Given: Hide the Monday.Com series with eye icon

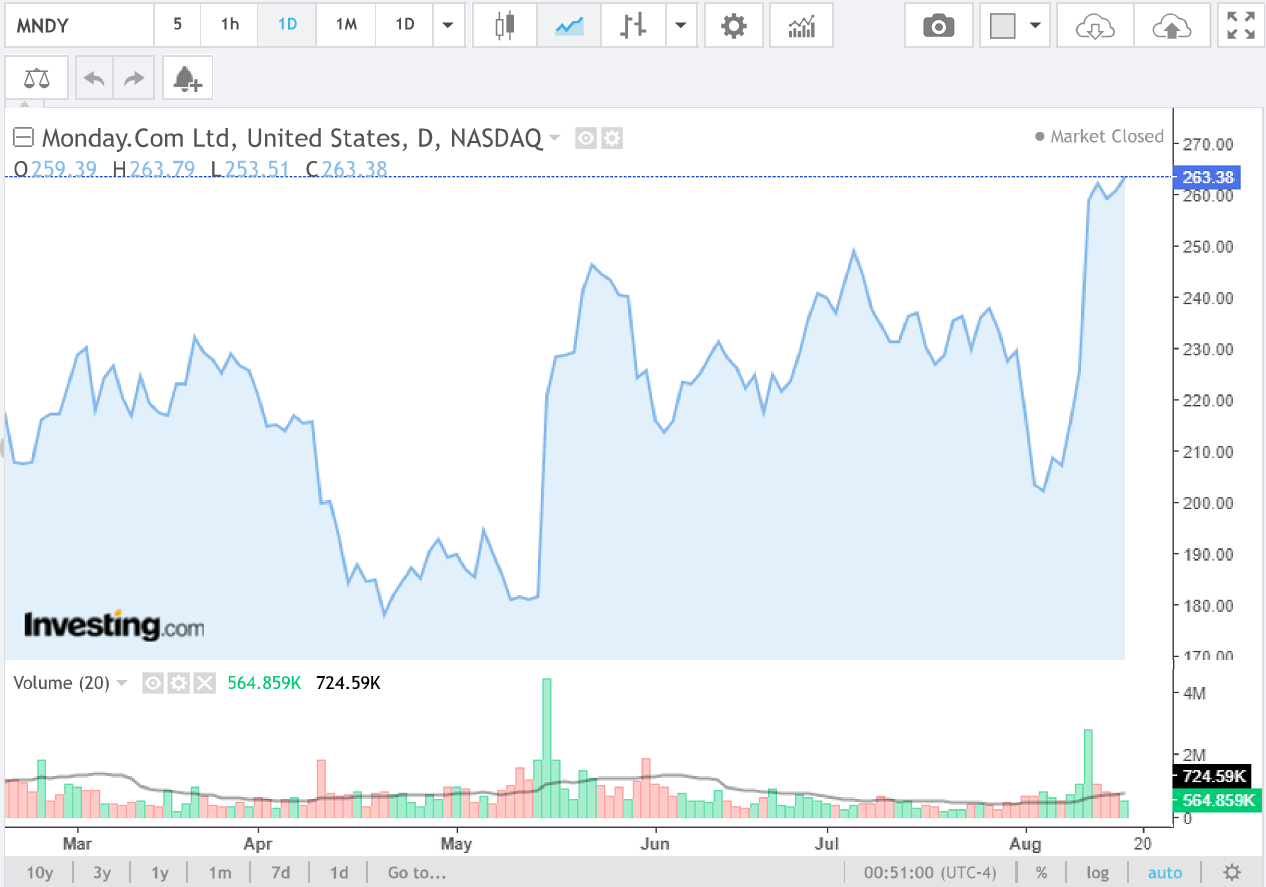Looking at the screenshot, I should (587, 138).
